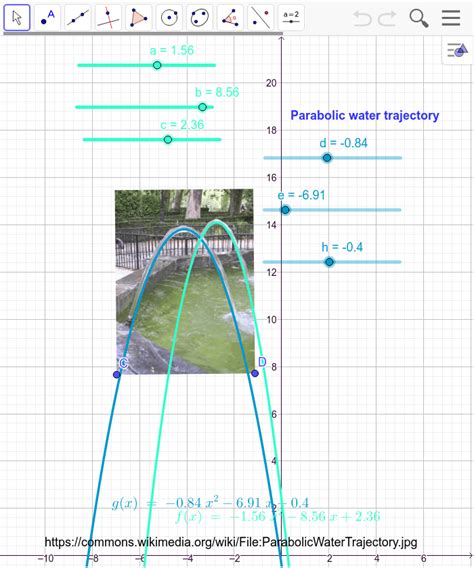Open the search magnifier
Viewport: 474px width, 568px height.
(x=419, y=18)
